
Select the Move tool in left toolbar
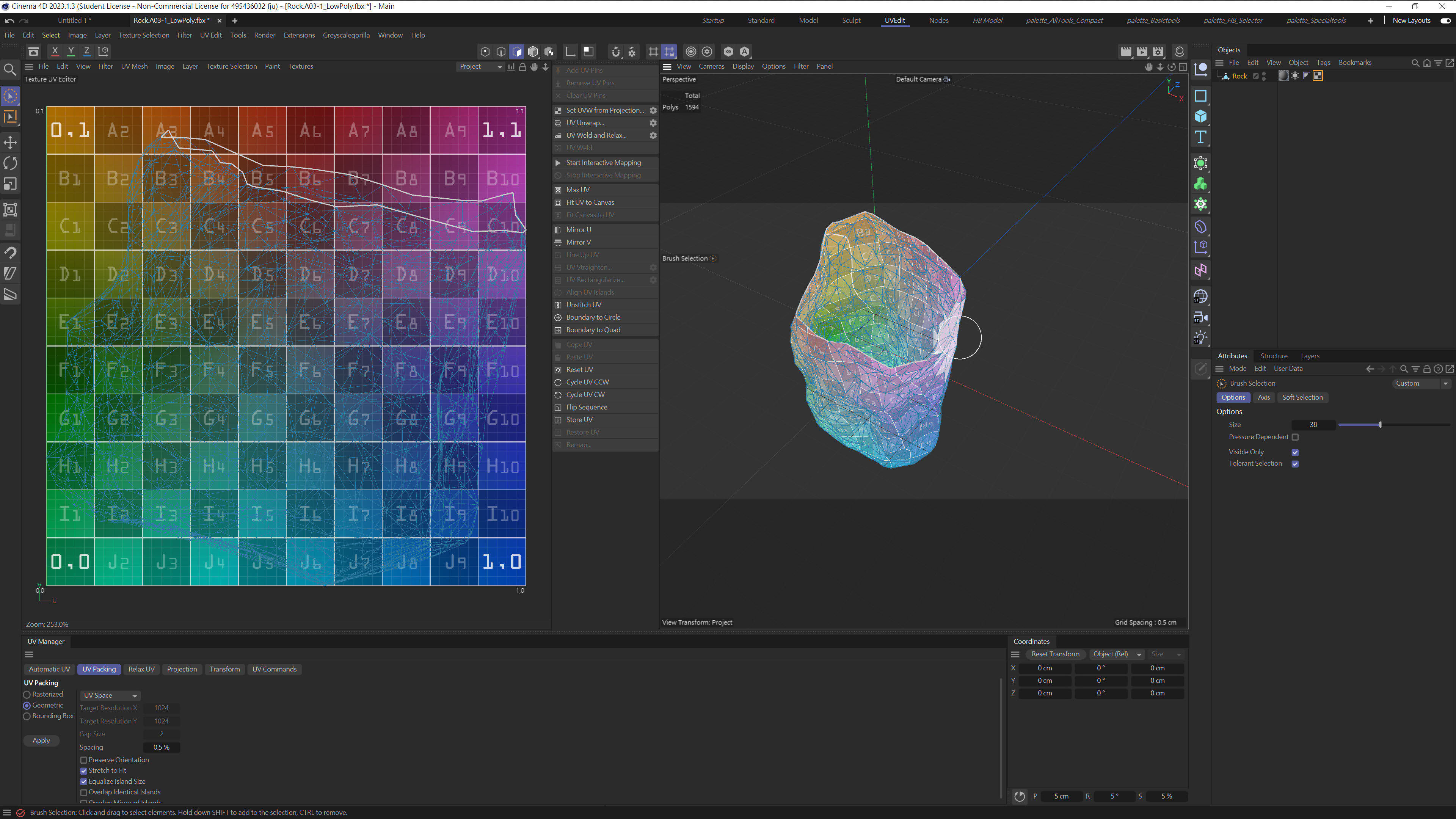[10, 143]
